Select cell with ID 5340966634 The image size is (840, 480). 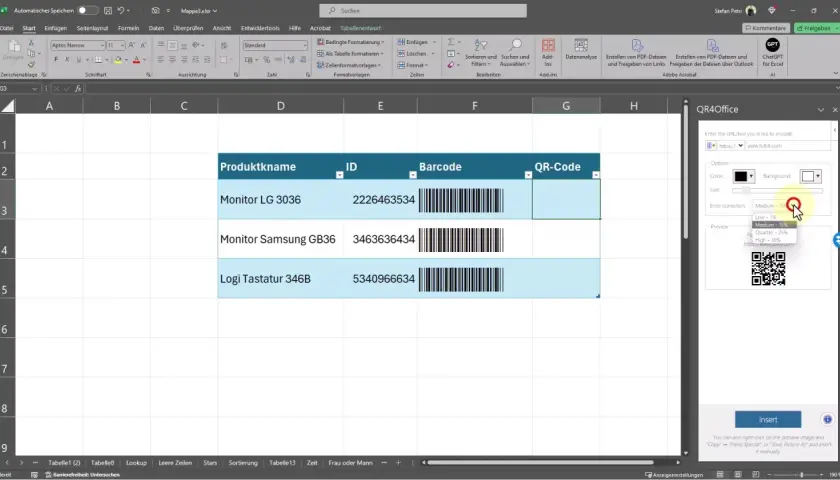click(x=380, y=279)
